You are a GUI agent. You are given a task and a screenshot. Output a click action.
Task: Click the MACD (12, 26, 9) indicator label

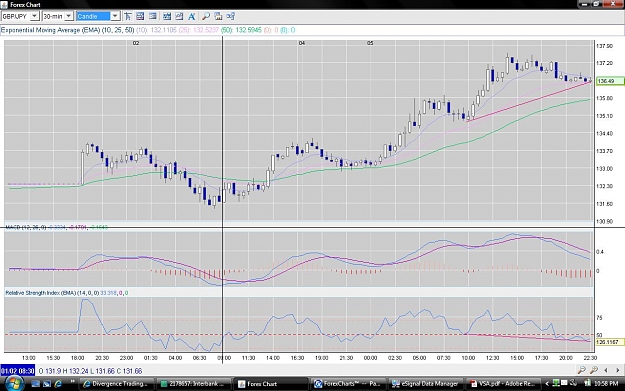tap(26, 227)
